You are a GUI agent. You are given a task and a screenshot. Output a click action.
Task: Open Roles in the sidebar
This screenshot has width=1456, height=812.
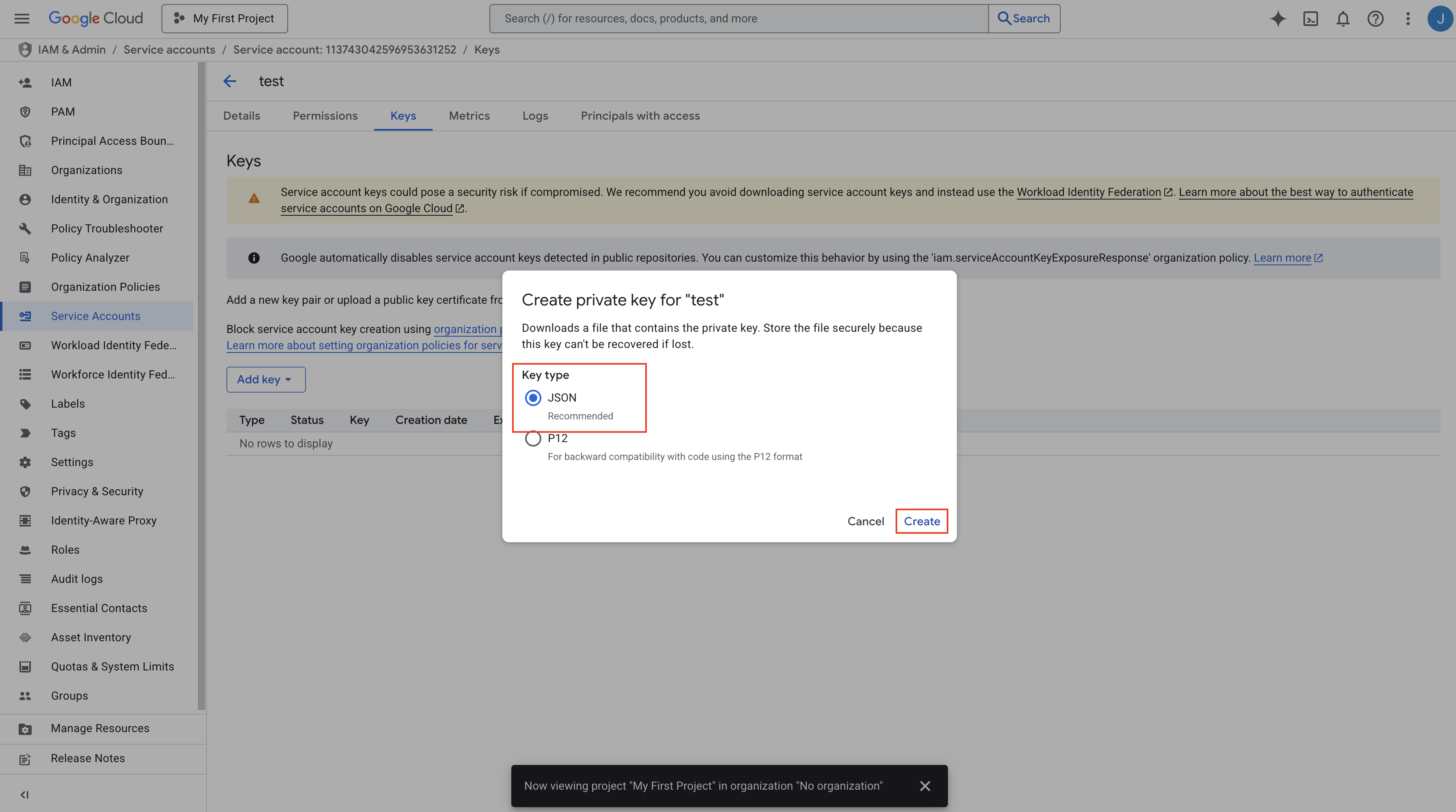pos(97,550)
